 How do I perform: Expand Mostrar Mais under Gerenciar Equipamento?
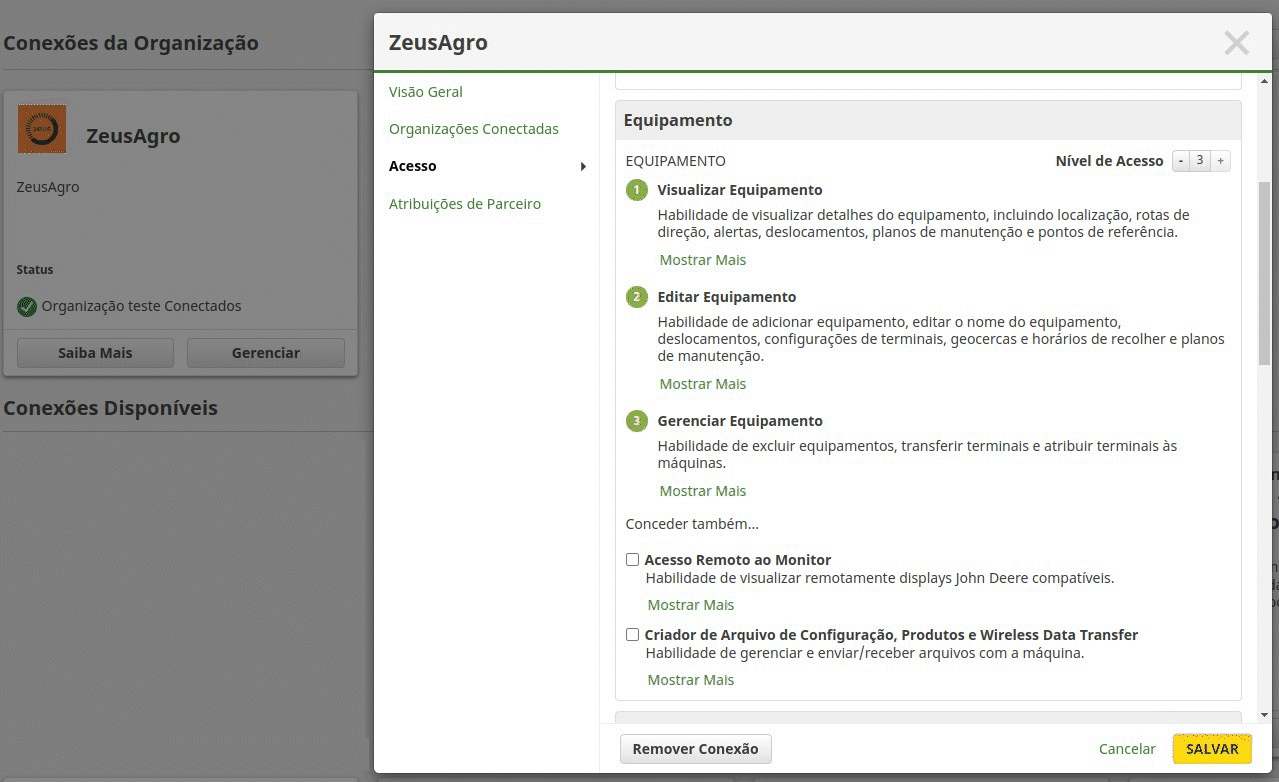(x=703, y=491)
